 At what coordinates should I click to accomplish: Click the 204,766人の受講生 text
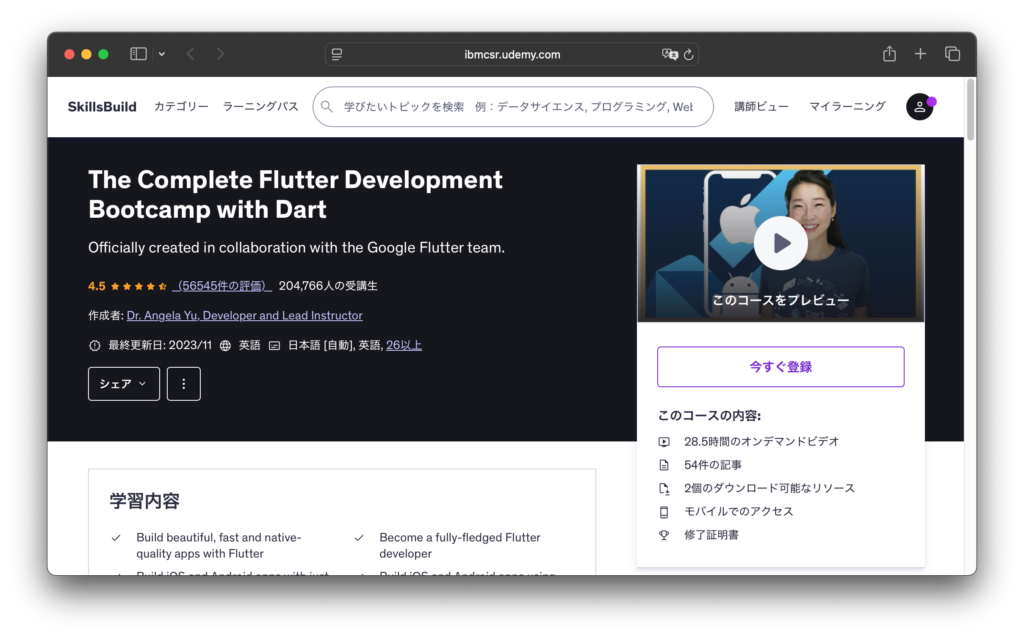pyautogui.click(x=328, y=286)
